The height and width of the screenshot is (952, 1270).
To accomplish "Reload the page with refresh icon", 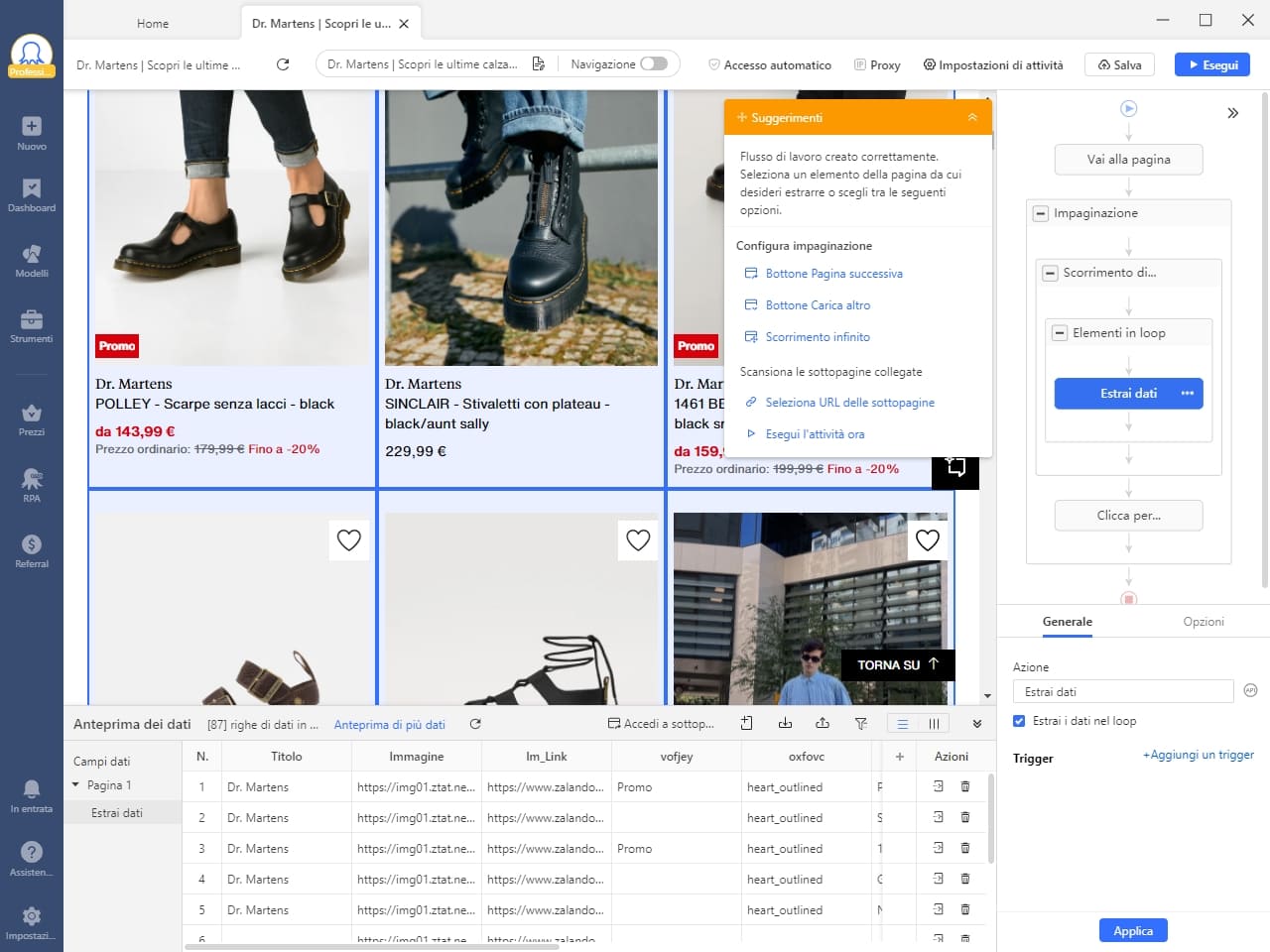I will [x=283, y=64].
